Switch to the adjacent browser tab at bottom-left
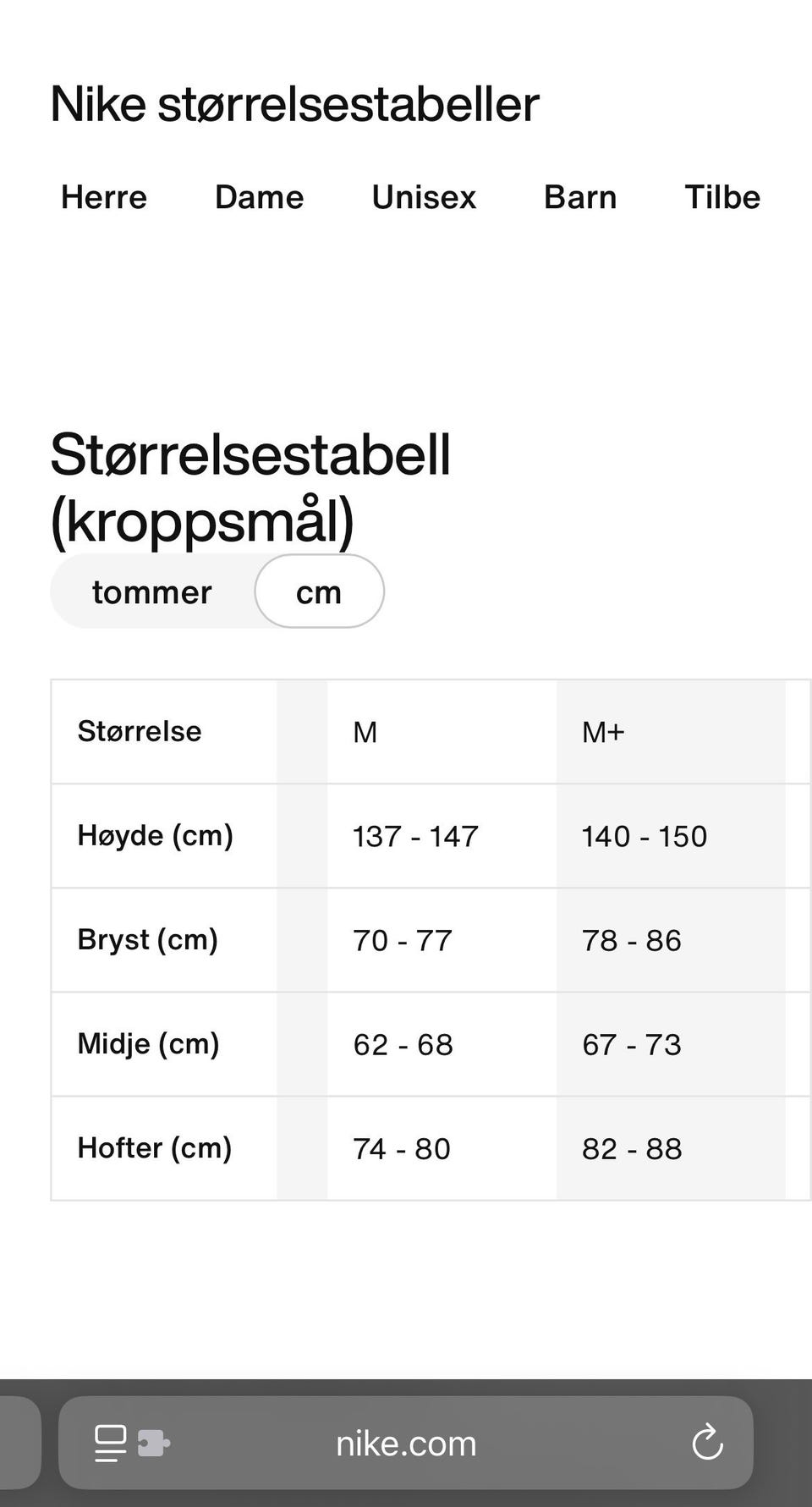The image size is (812, 1507). point(17,1443)
